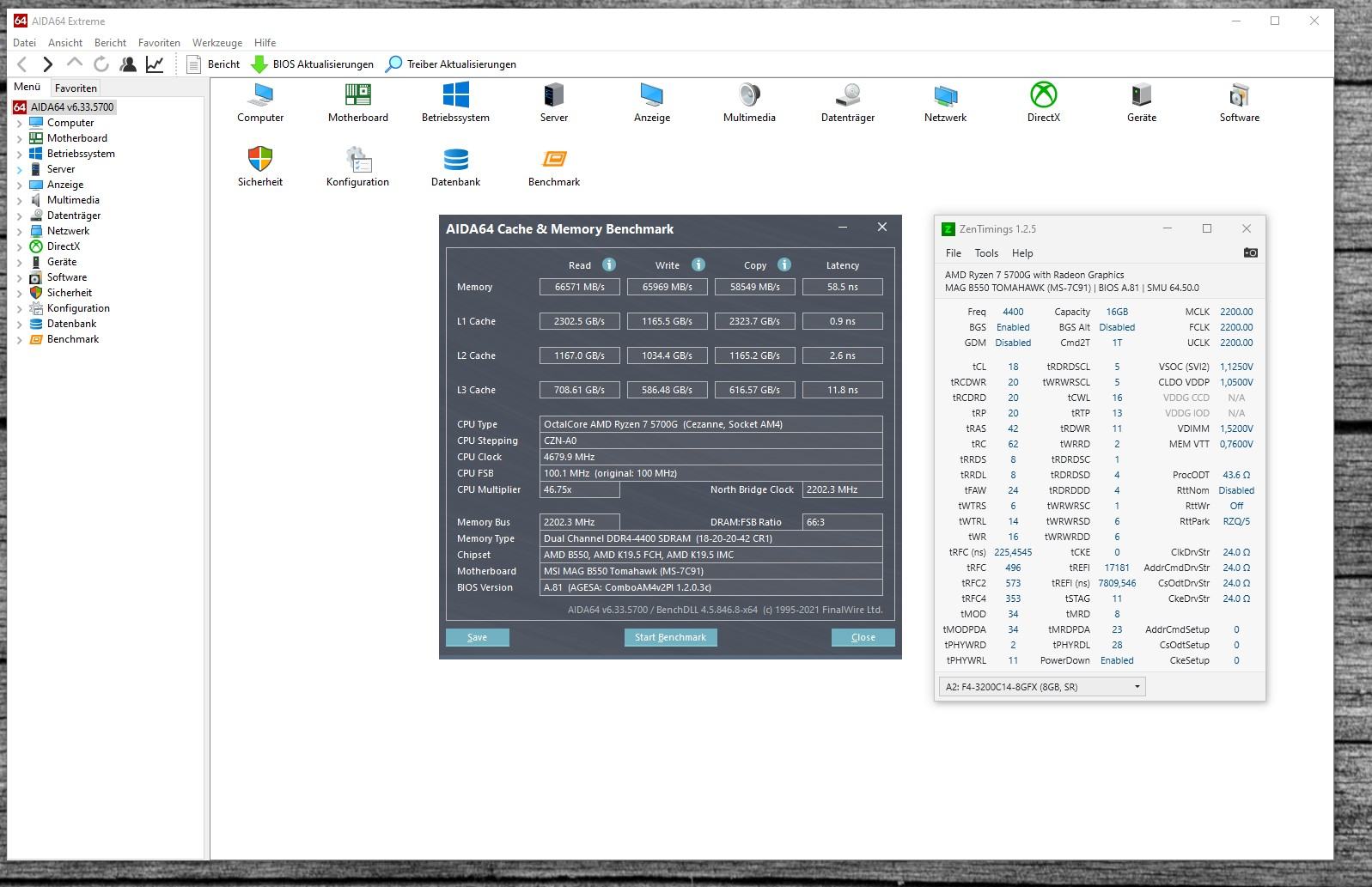The height and width of the screenshot is (887, 1372).
Task: Expand the Multimedia tree node
Action: [20, 200]
